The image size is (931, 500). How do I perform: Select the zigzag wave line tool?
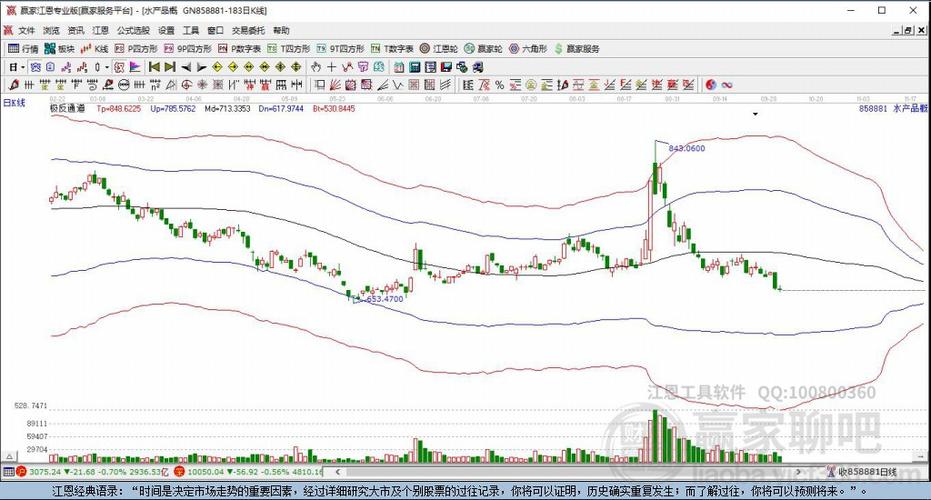click(398, 85)
